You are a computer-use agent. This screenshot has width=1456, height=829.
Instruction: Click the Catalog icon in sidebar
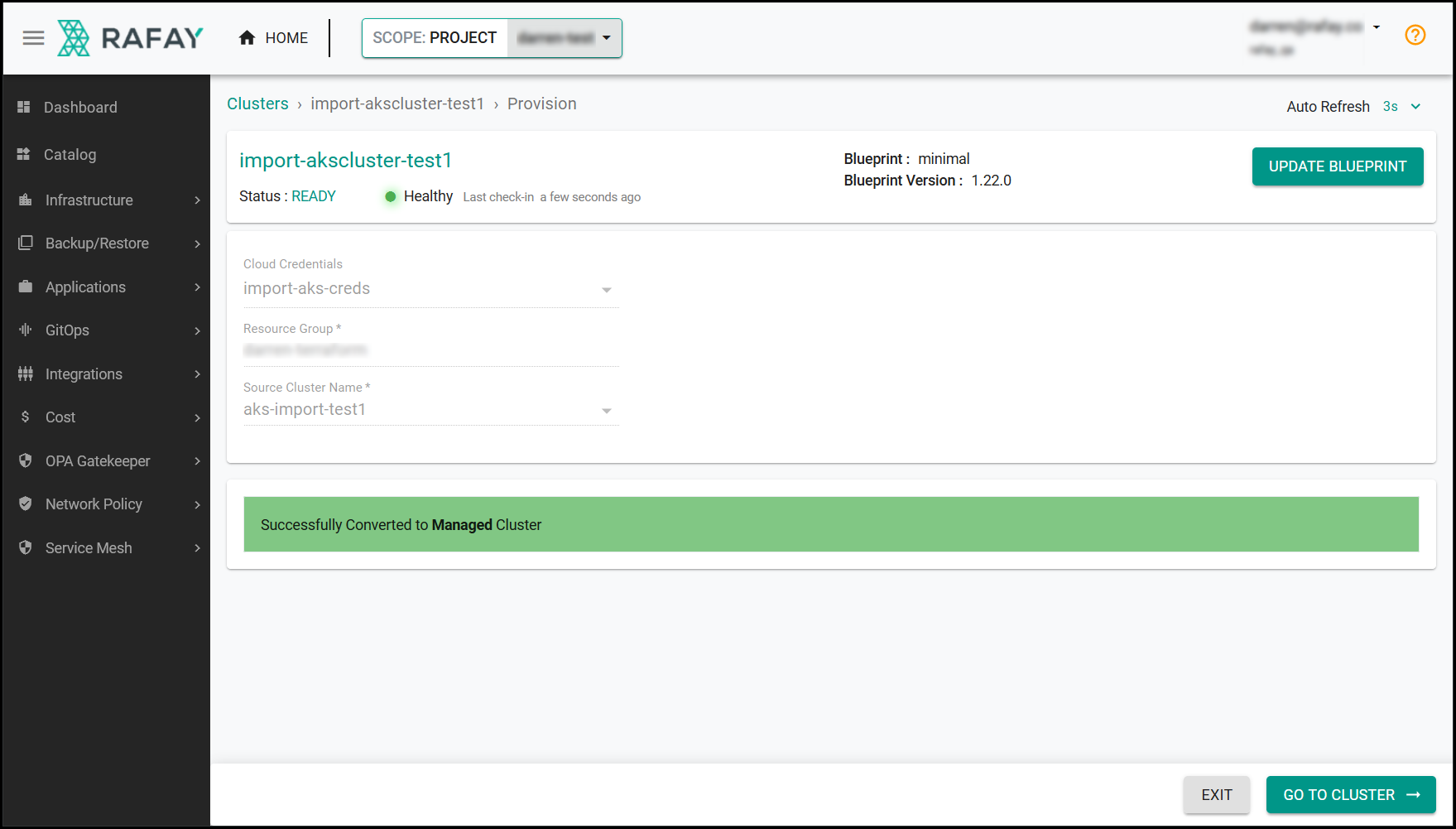pos(24,154)
